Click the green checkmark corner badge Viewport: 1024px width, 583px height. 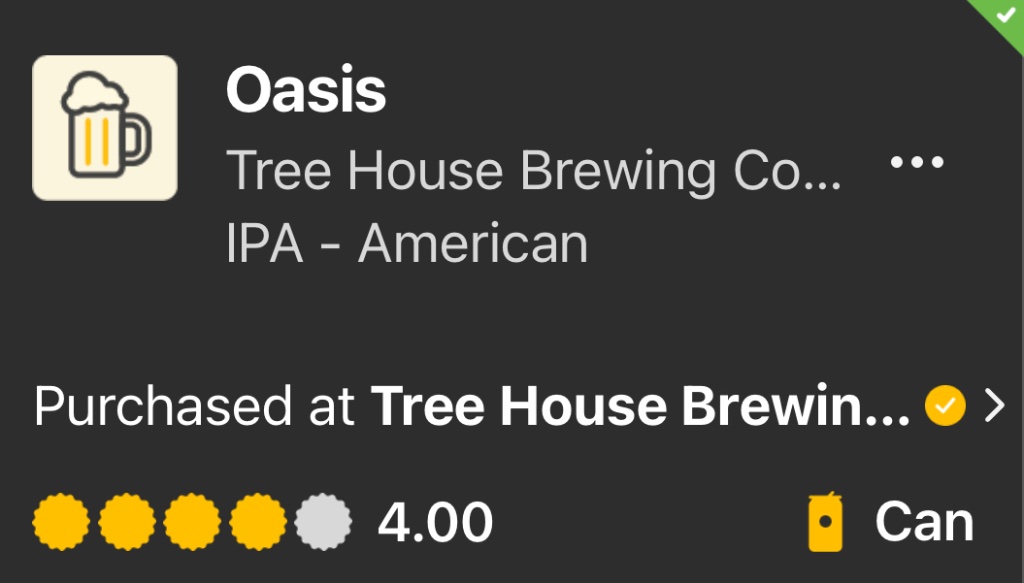click(x=1002, y=15)
